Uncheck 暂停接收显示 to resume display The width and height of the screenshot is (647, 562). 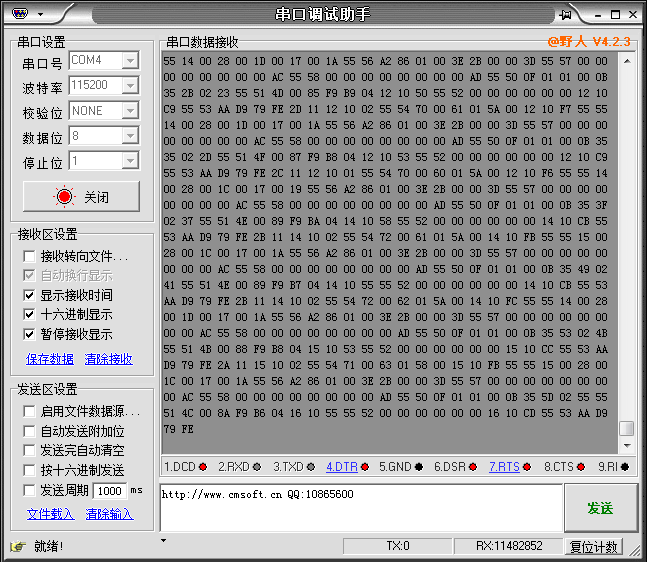point(29,334)
